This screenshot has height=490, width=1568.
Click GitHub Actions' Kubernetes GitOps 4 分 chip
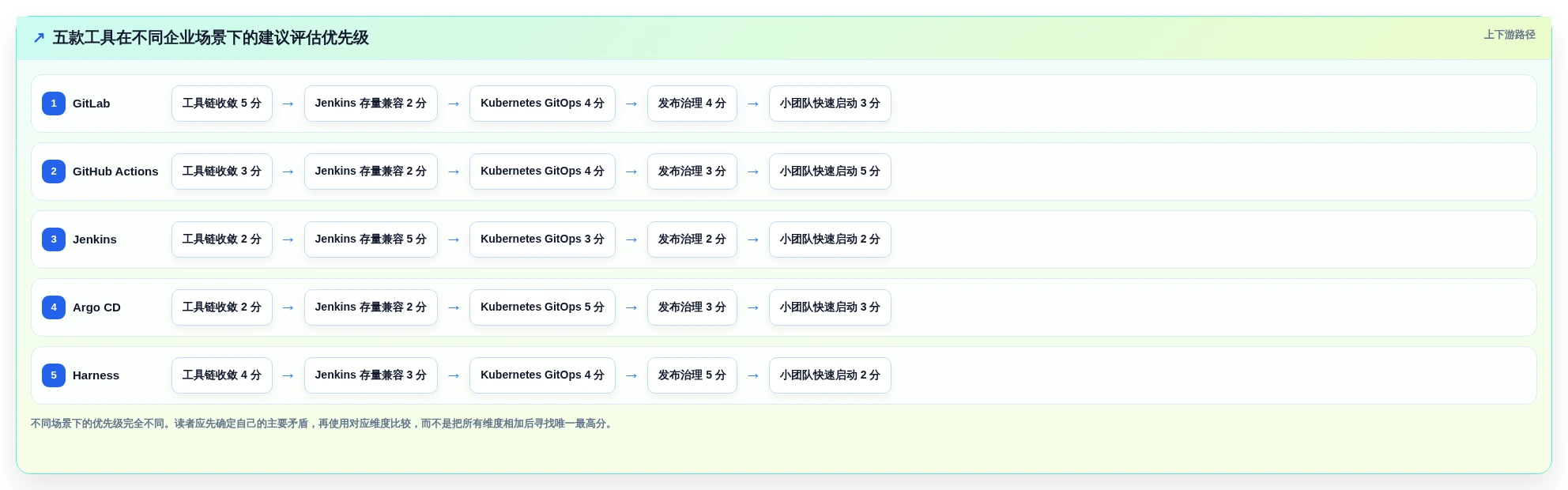(x=542, y=171)
